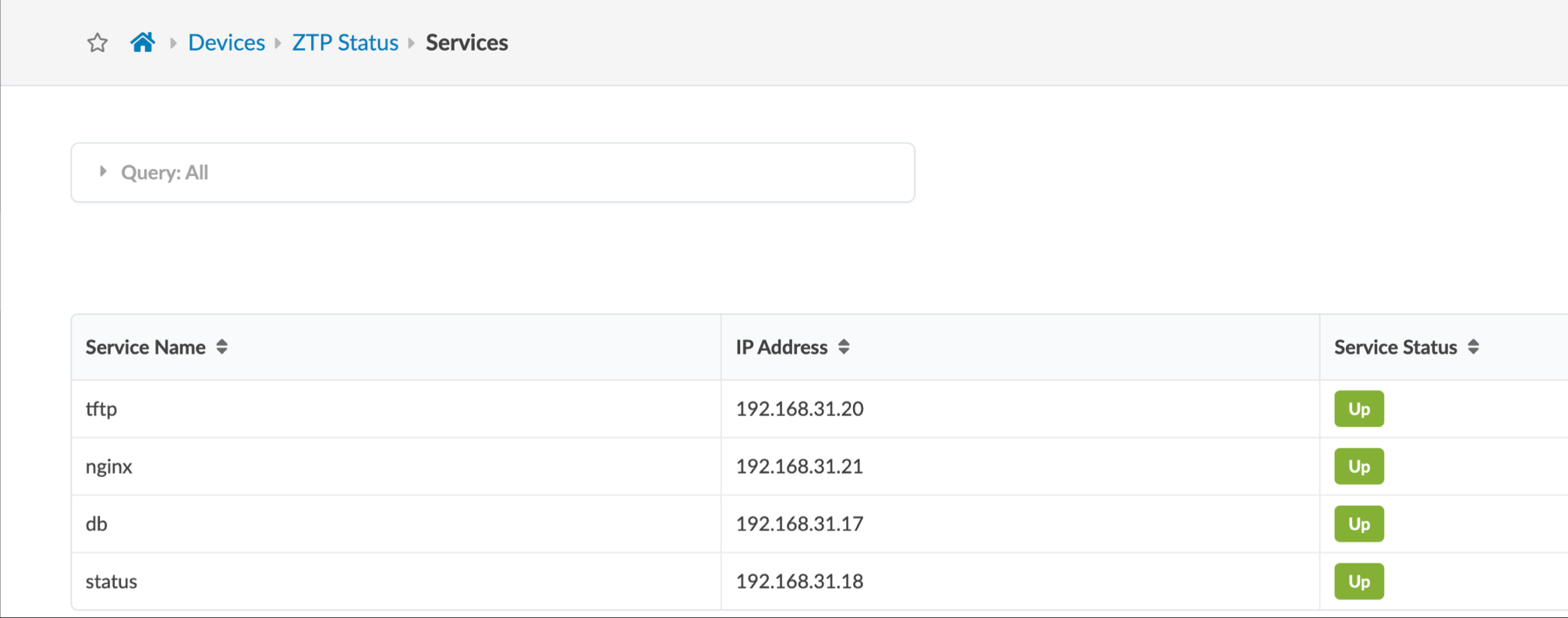Sort by IP Address arrows icon
The image size is (1568, 618).
[x=844, y=347]
